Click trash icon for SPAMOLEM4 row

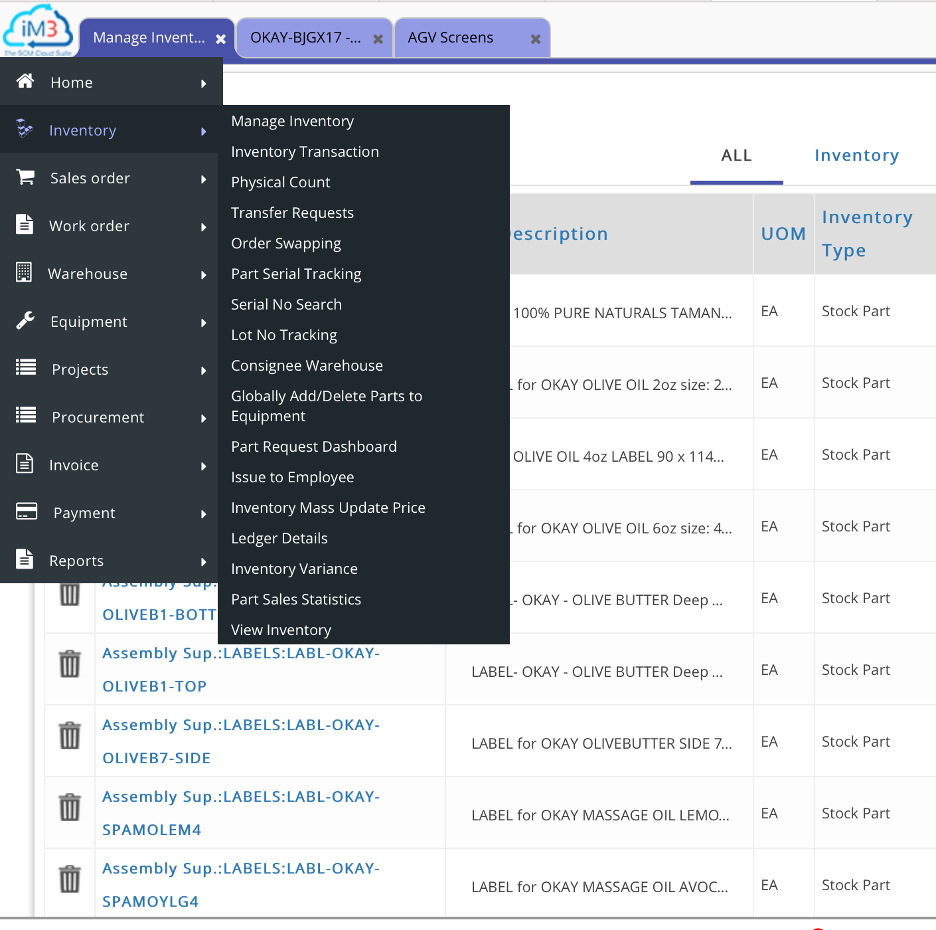[70, 807]
